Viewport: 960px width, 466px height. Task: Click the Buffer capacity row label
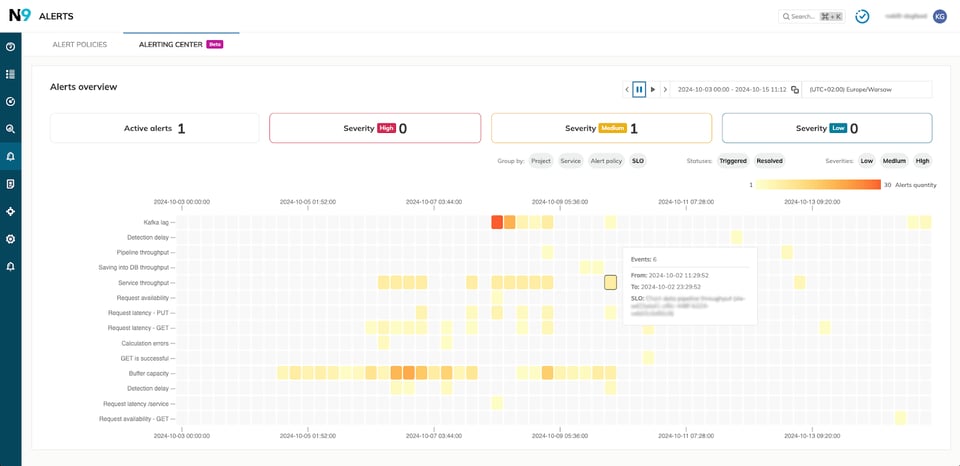[x=149, y=374]
